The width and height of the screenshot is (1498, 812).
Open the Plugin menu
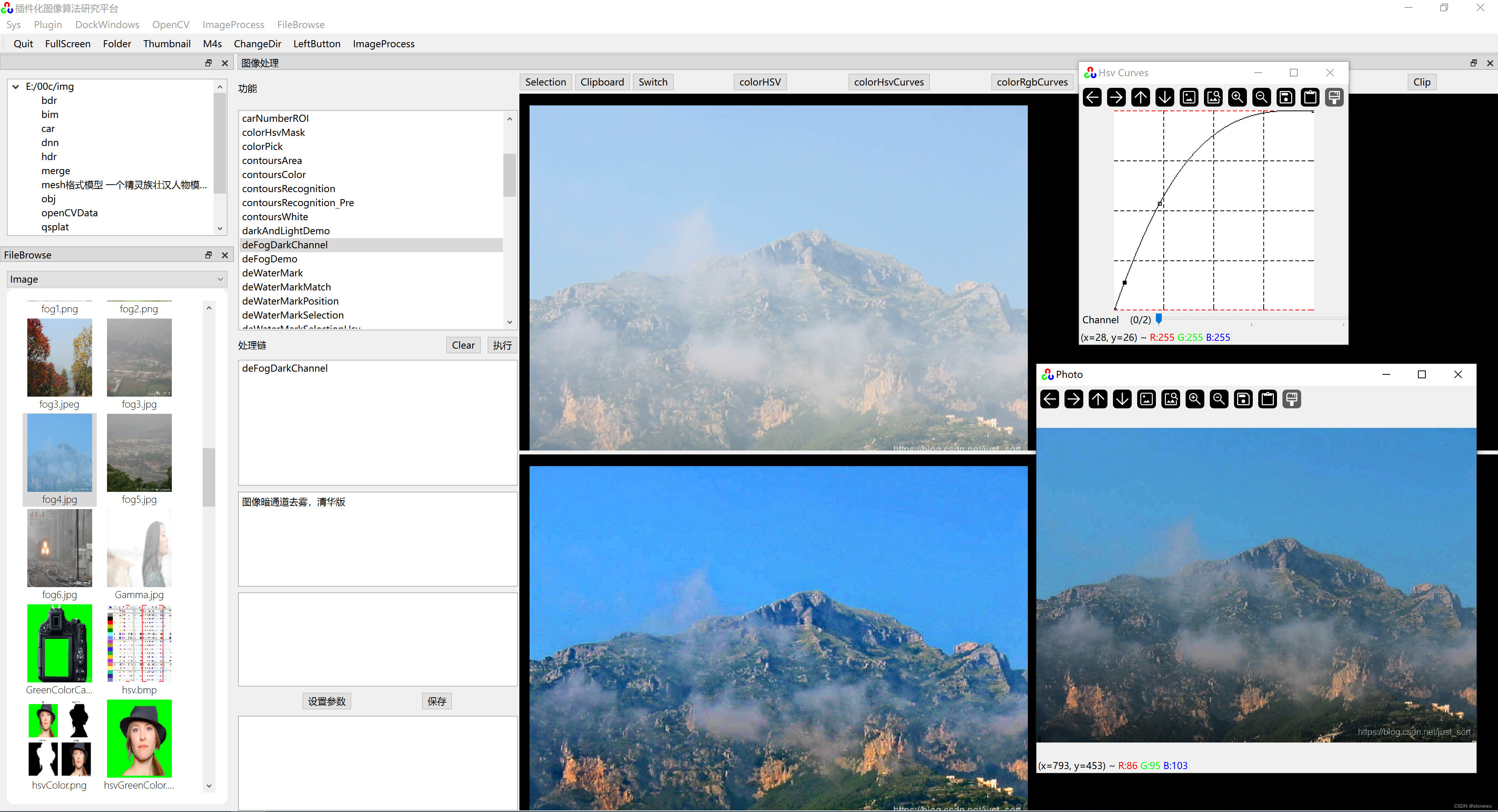coord(48,25)
